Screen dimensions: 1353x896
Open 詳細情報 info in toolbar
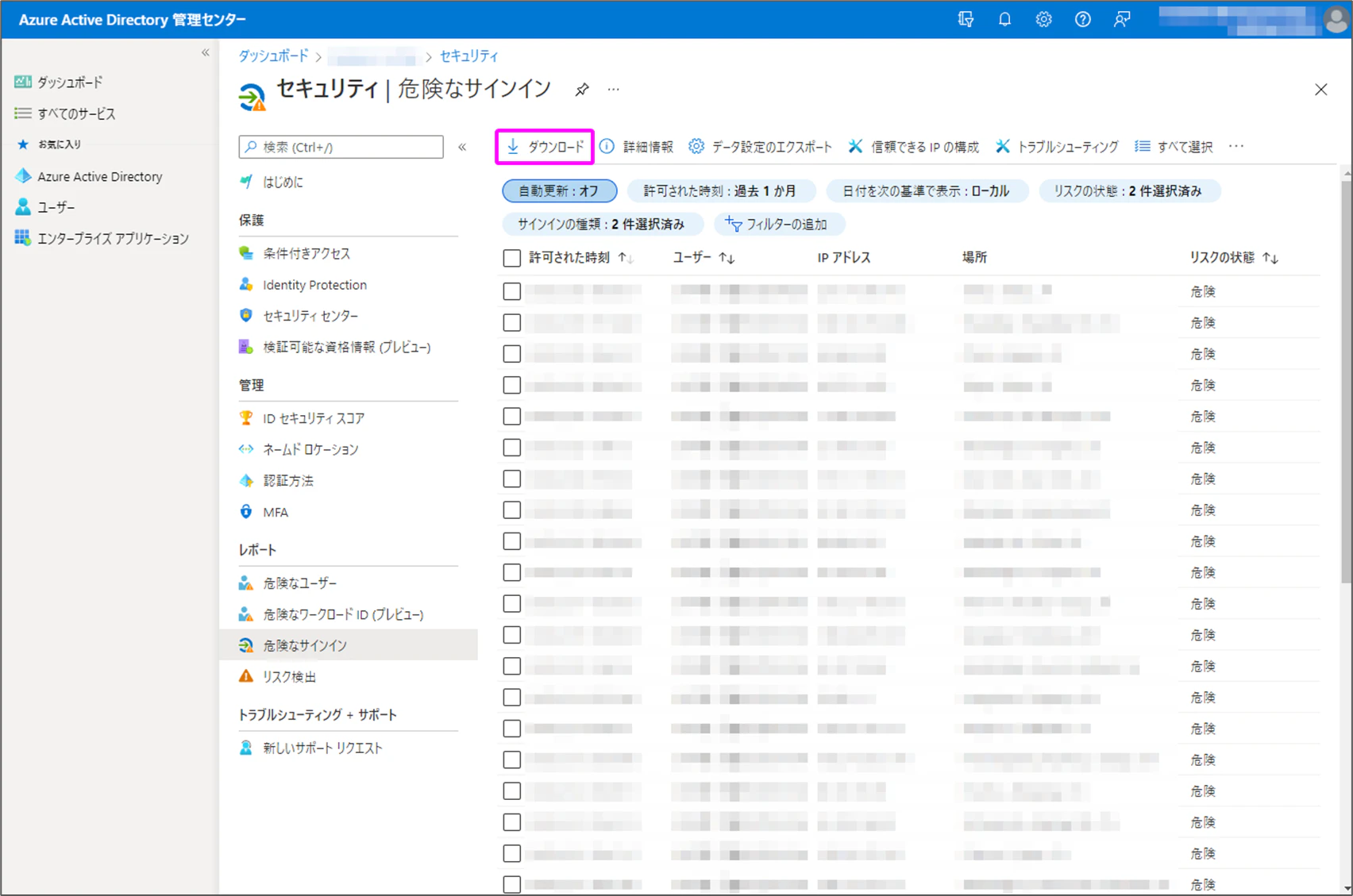tap(637, 147)
